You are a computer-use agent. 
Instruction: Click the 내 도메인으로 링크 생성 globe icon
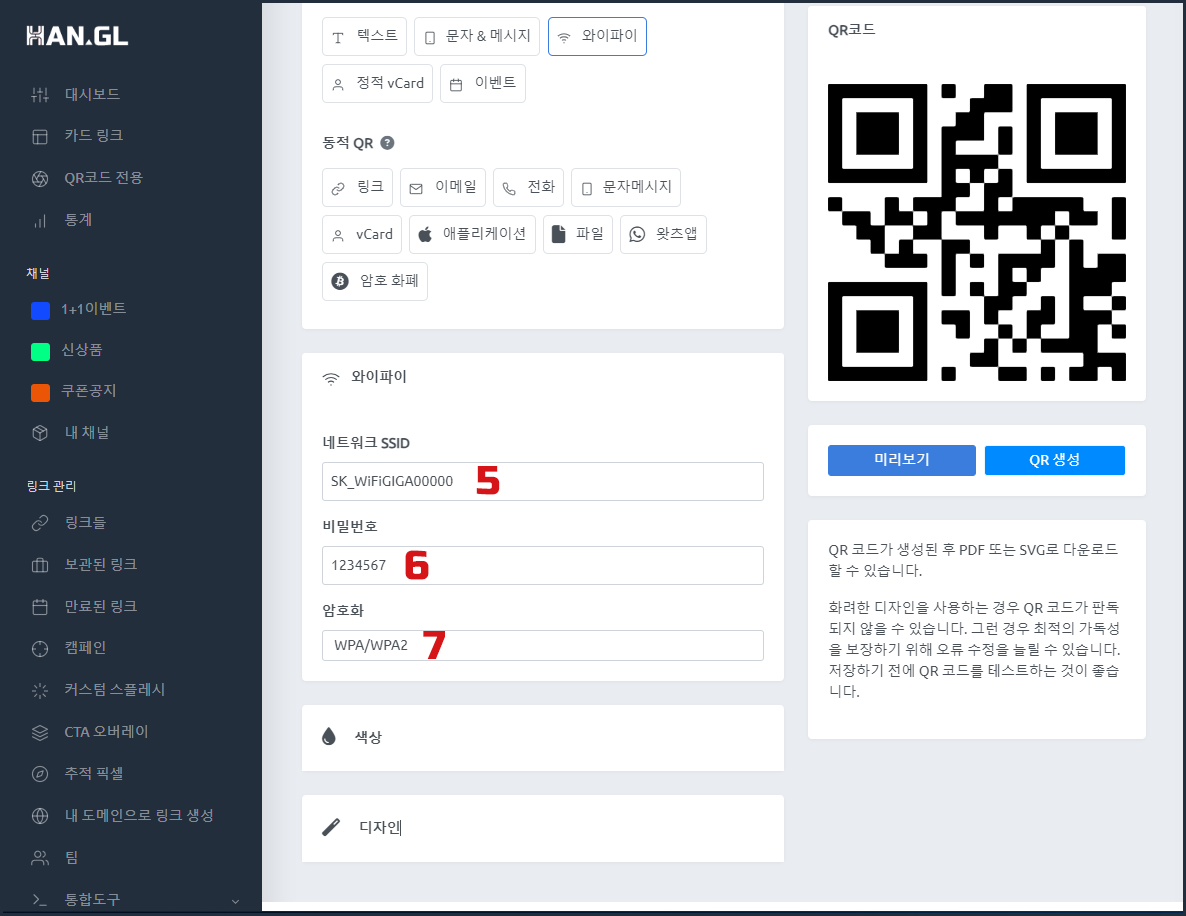(40, 816)
